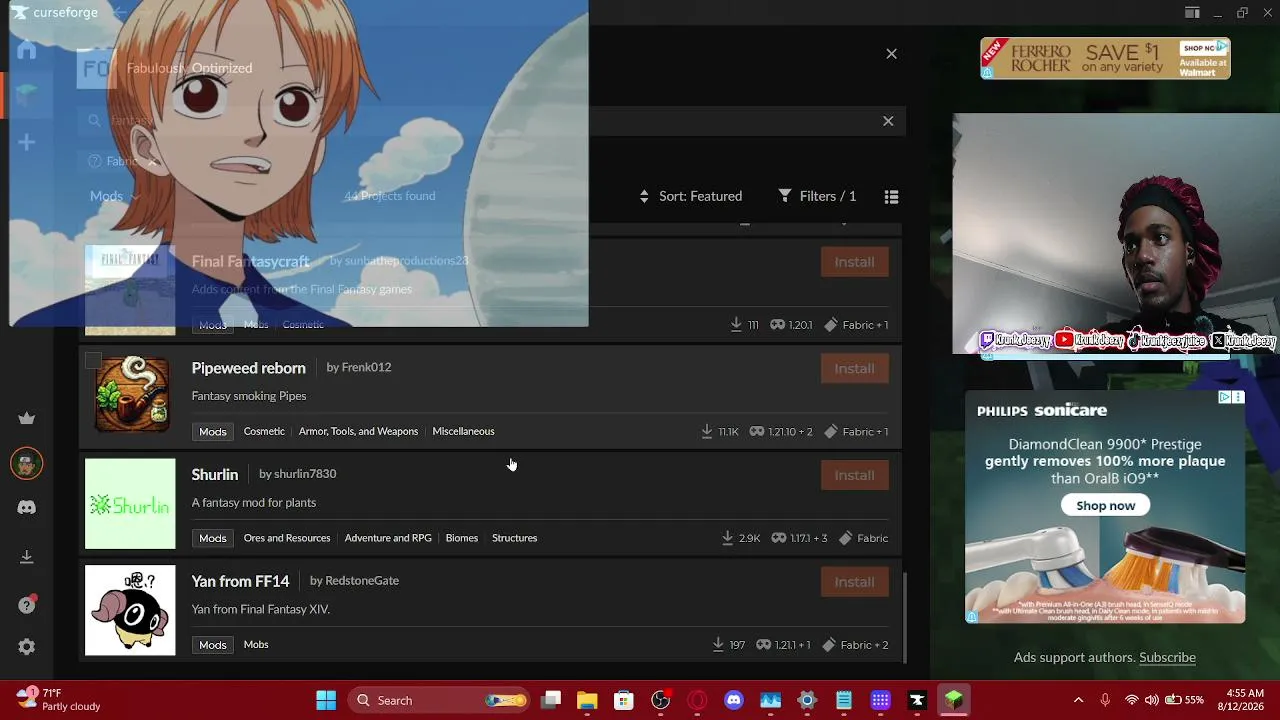Image resolution: width=1280 pixels, height=720 pixels.
Task: Select the Mods tag on Yan from FF14
Action: 213,645
